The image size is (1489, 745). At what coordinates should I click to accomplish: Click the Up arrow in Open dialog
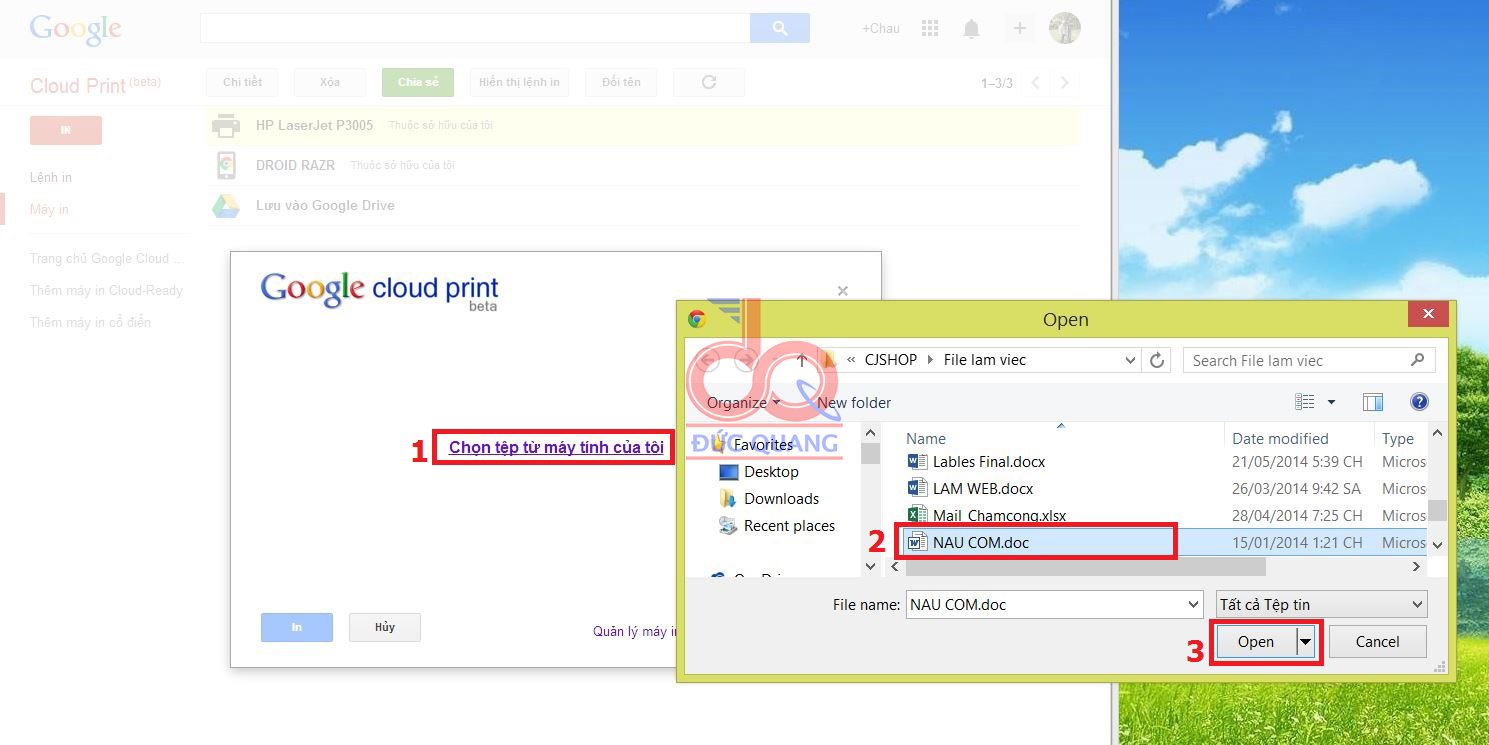(x=801, y=360)
